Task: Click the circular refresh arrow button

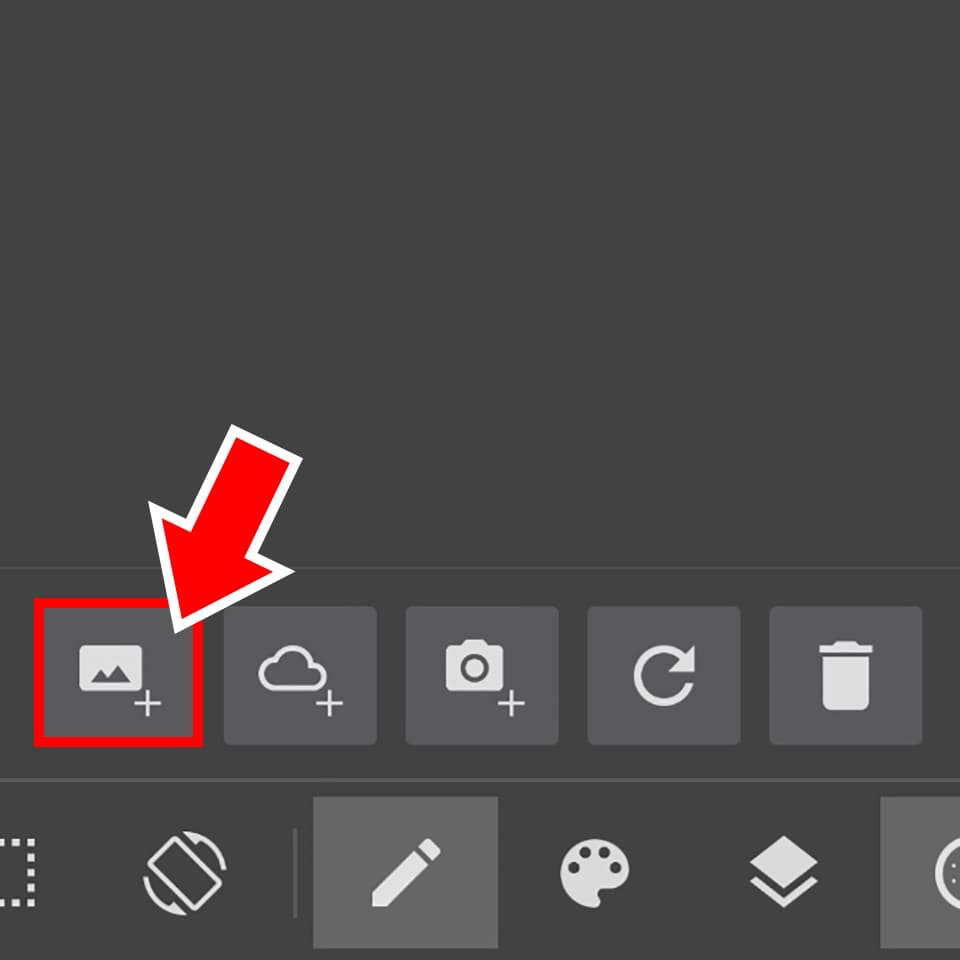Action: point(664,675)
